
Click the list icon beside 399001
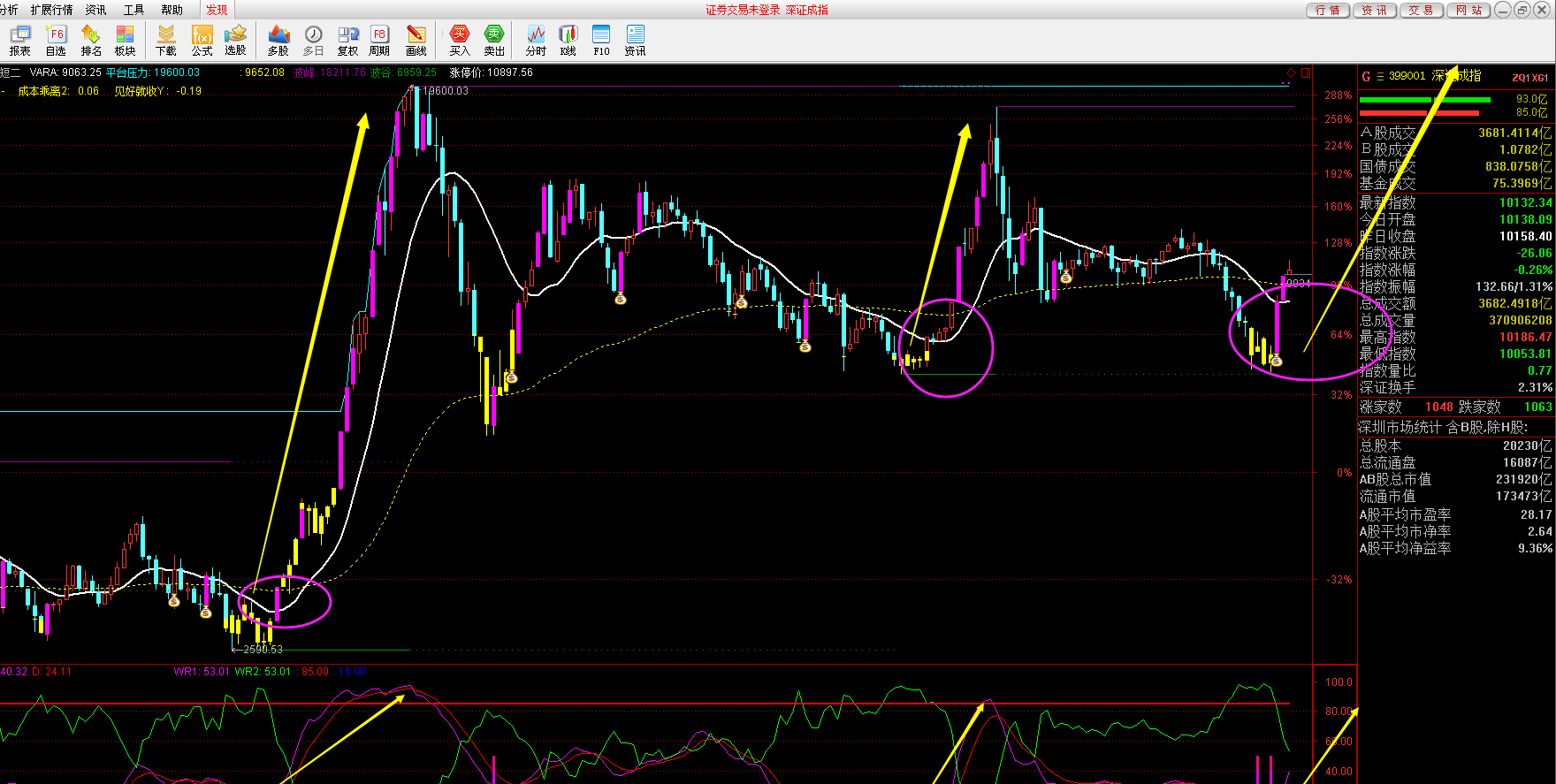[x=1380, y=76]
